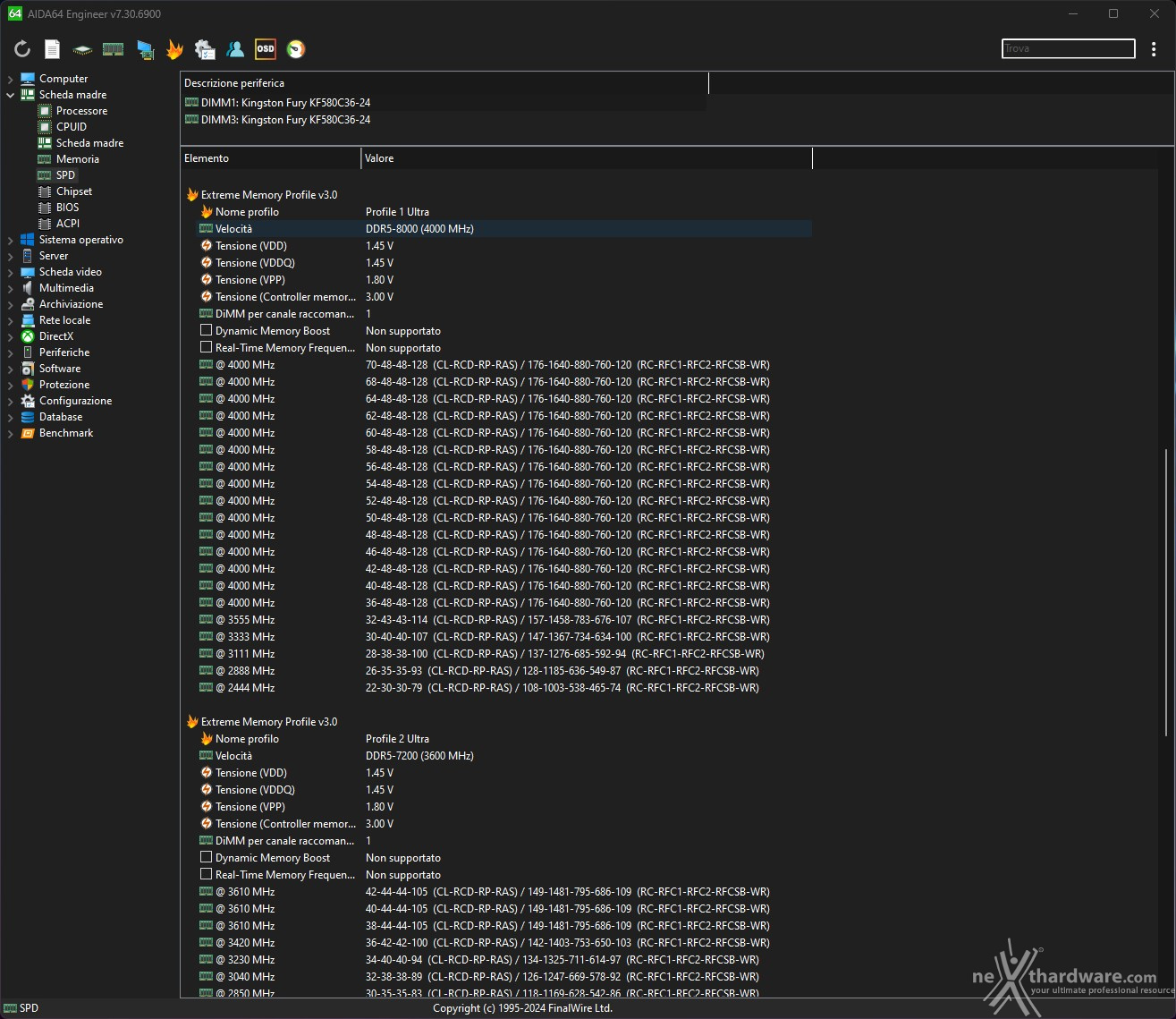Click the DIMM1 Kingston Fury memory icon

[x=191, y=103]
